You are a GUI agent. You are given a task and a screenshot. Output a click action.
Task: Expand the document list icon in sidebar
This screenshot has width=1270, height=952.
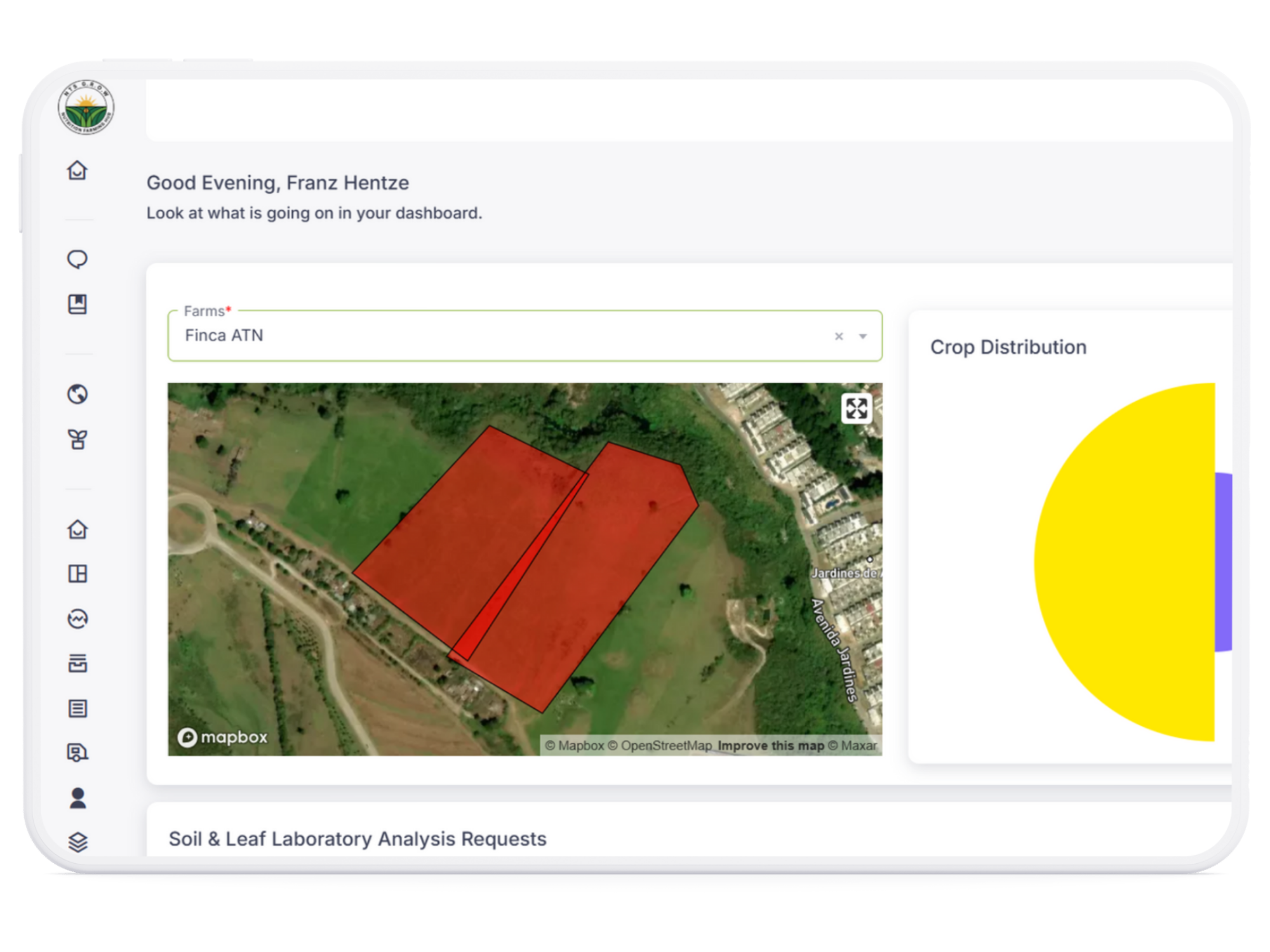pos(77,709)
